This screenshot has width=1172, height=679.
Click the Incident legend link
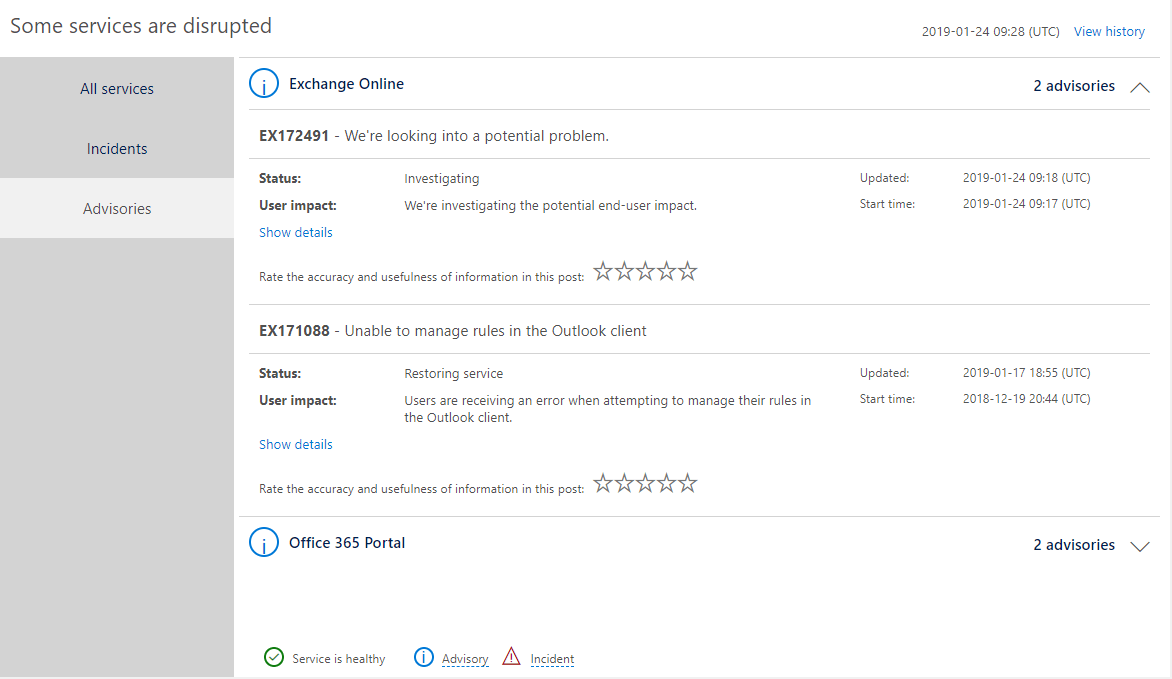click(x=552, y=659)
